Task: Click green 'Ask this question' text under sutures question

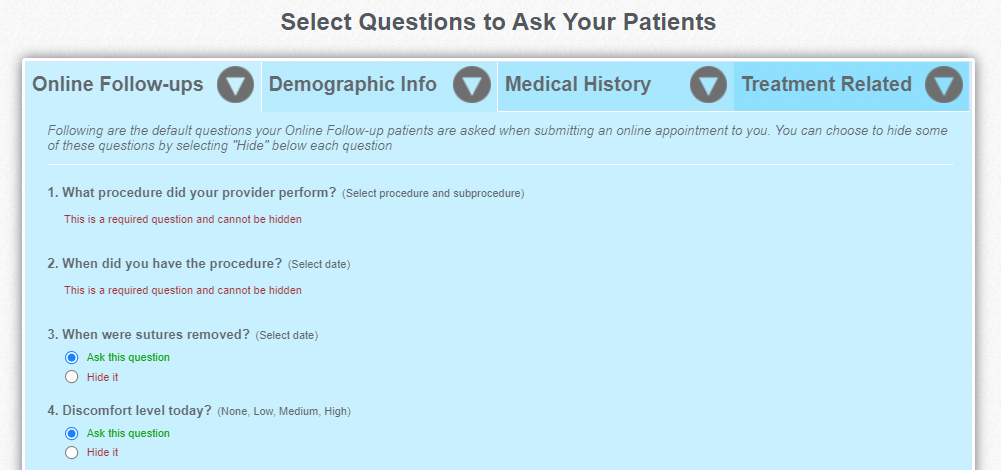Action: point(128,358)
